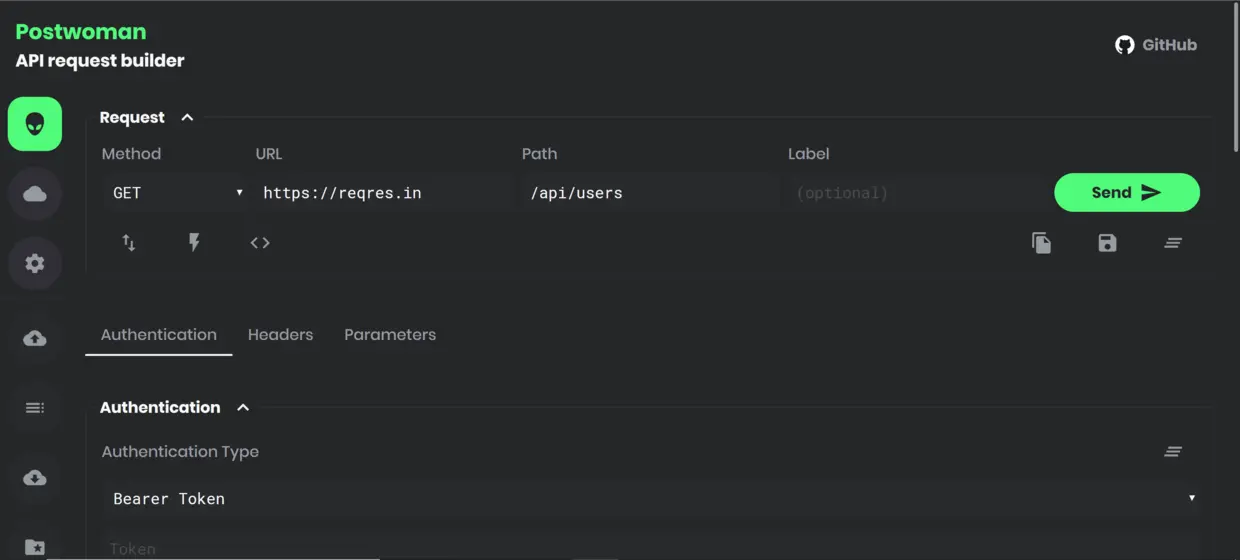Open the cloud icon in the sidebar

tap(35, 194)
